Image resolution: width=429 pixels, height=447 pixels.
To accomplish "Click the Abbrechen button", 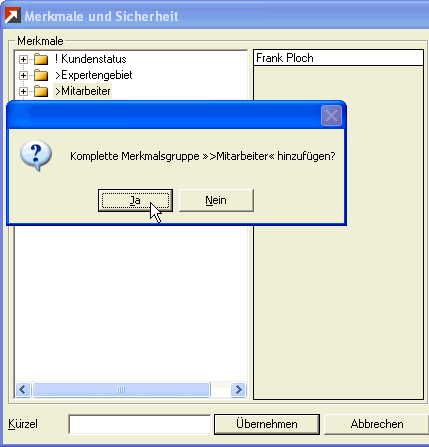I will click(377, 424).
